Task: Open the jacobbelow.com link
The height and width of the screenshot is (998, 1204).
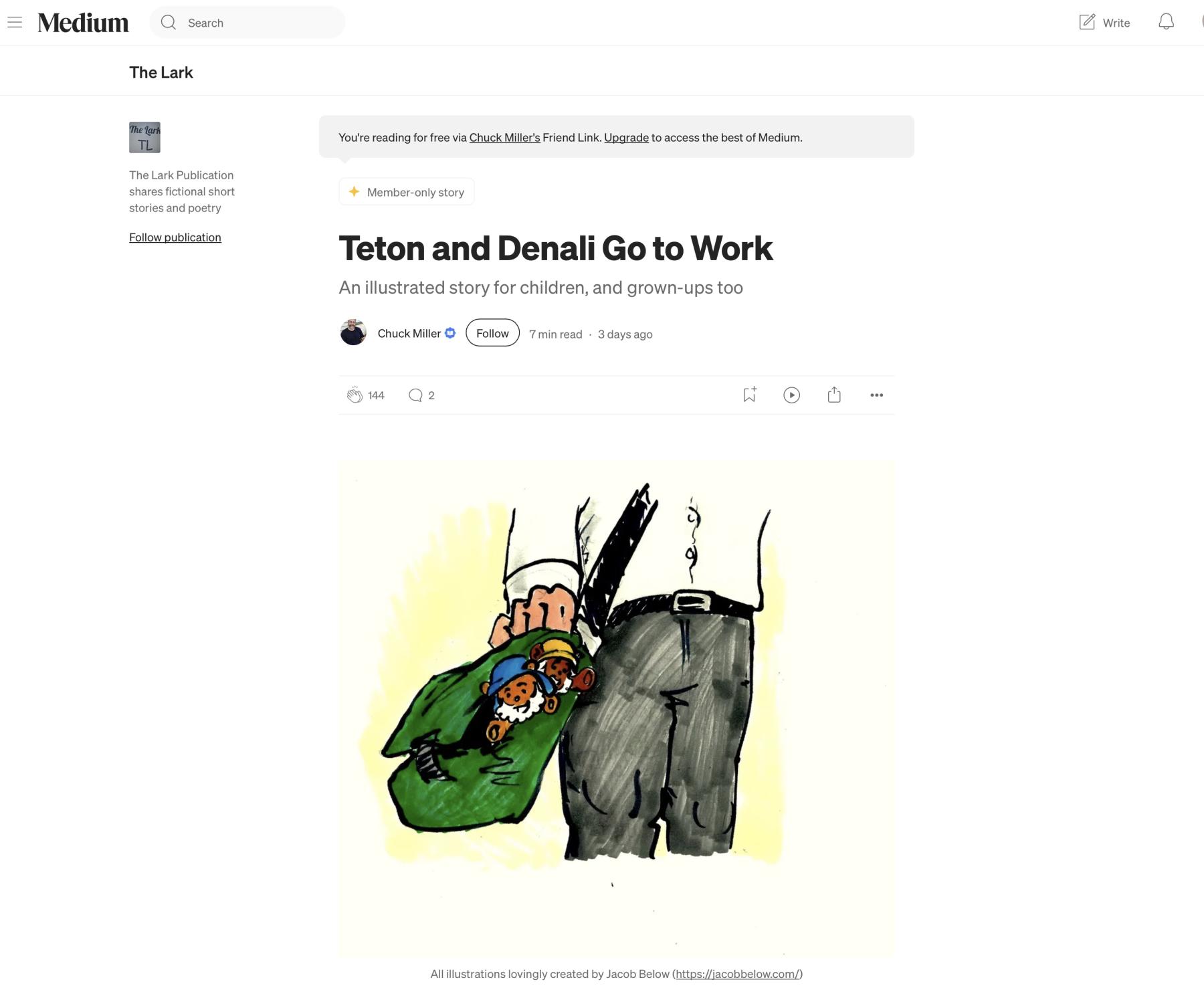Action: [x=737, y=974]
